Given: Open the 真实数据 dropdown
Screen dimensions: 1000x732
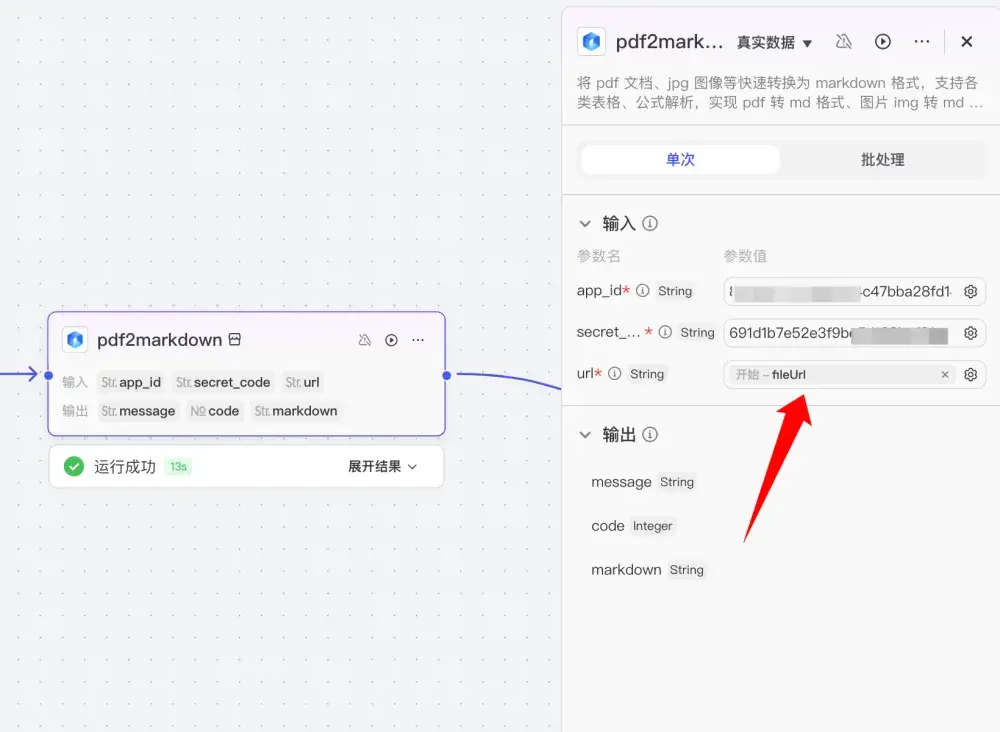Looking at the screenshot, I should click(x=775, y=42).
